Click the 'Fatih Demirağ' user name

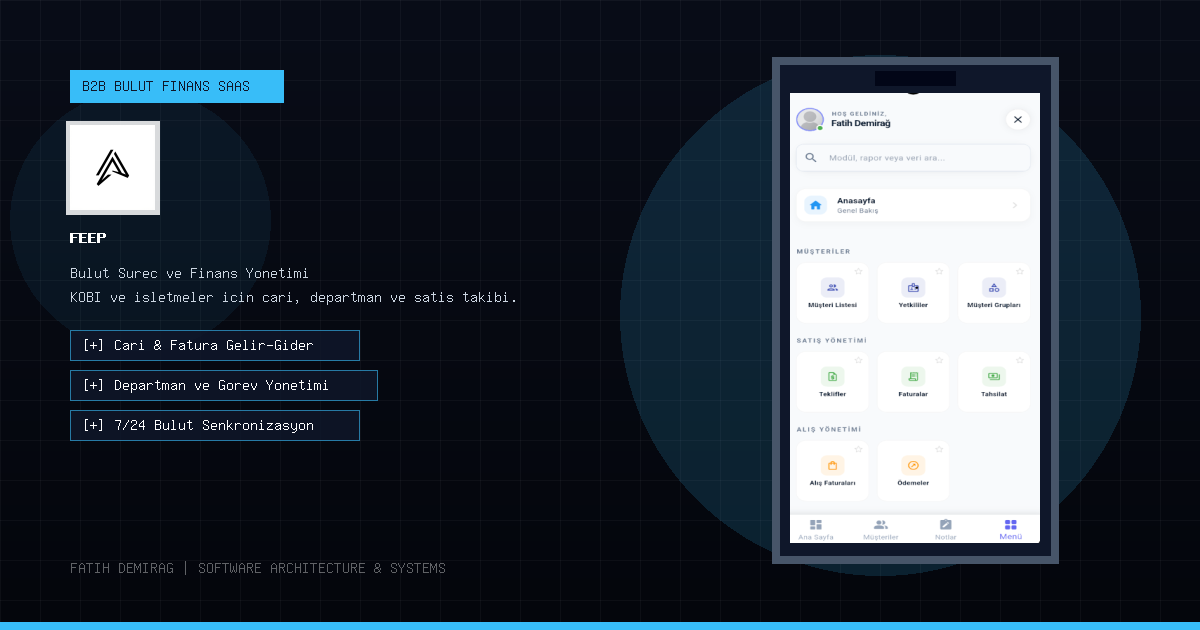[861, 124]
